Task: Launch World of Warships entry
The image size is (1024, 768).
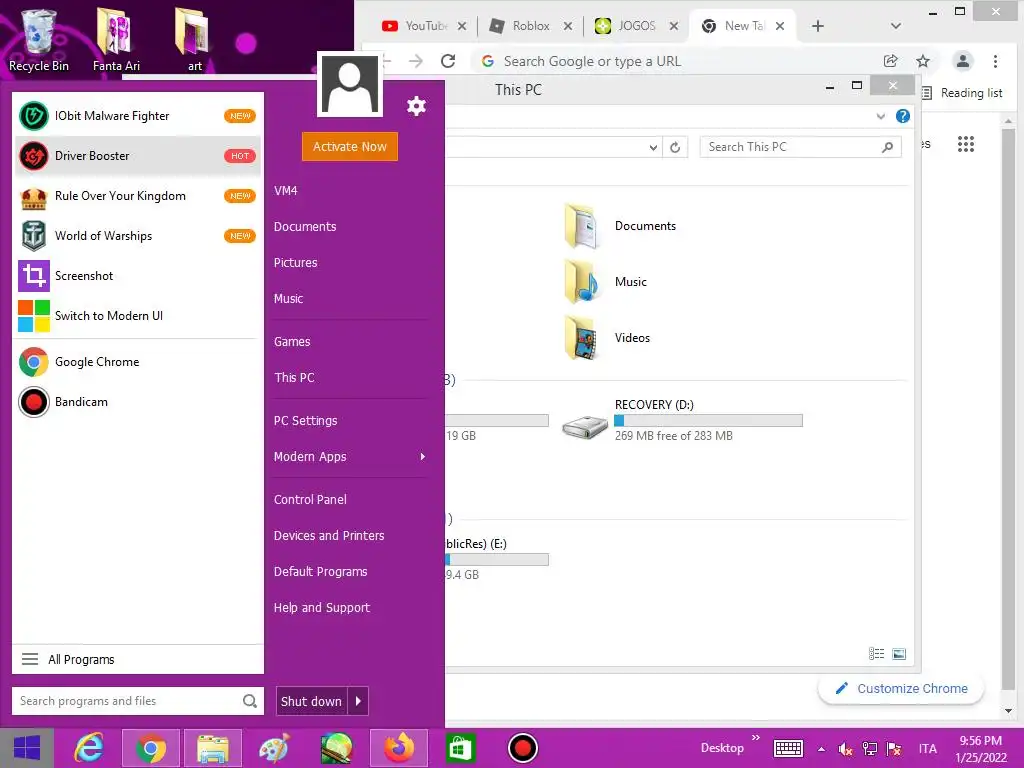Action: pyautogui.click(x=137, y=236)
